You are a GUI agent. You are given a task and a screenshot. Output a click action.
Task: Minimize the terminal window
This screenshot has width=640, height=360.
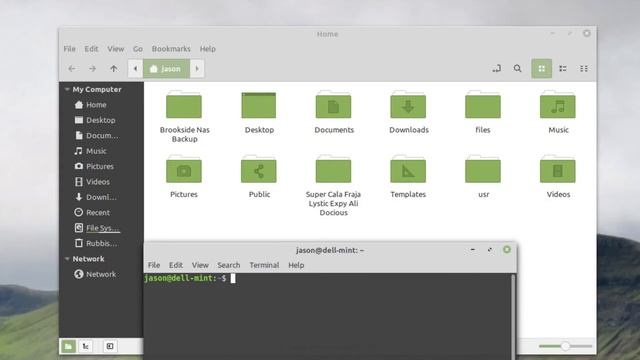pyautogui.click(x=473, y=249)
